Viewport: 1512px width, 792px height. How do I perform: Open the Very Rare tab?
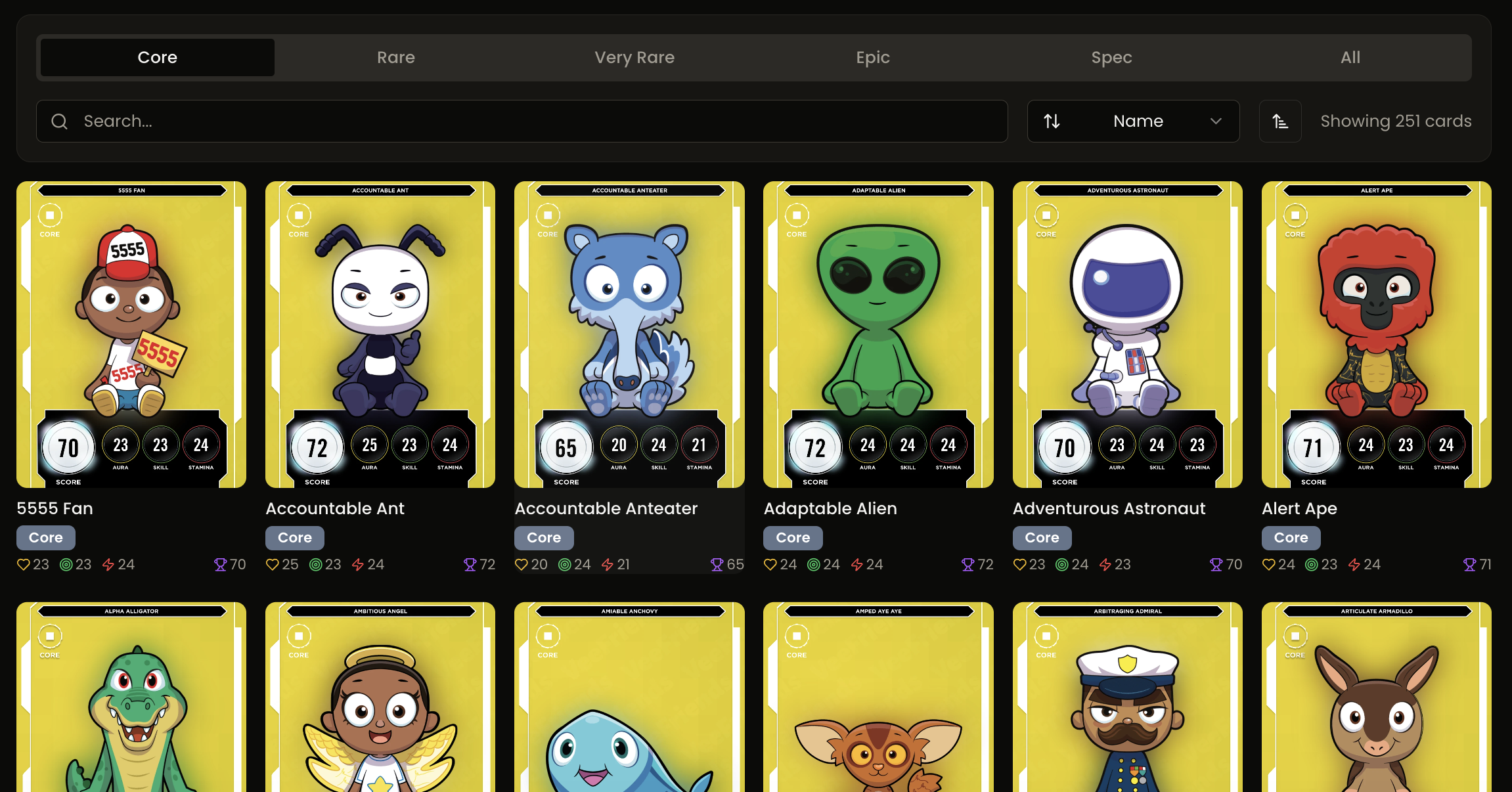[634, 57]
